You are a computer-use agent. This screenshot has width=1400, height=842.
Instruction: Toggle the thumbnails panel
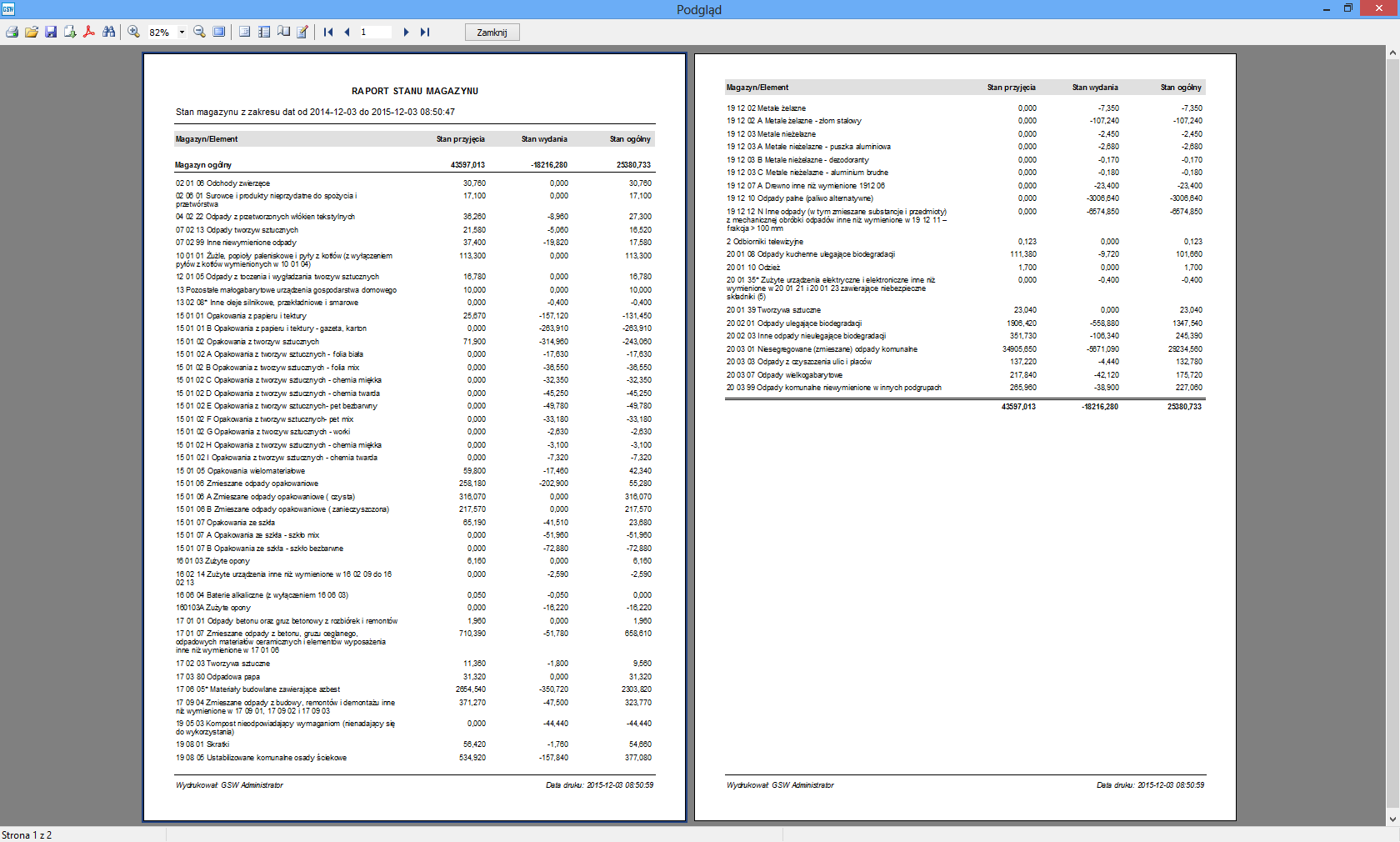click(x=264, y=32)
